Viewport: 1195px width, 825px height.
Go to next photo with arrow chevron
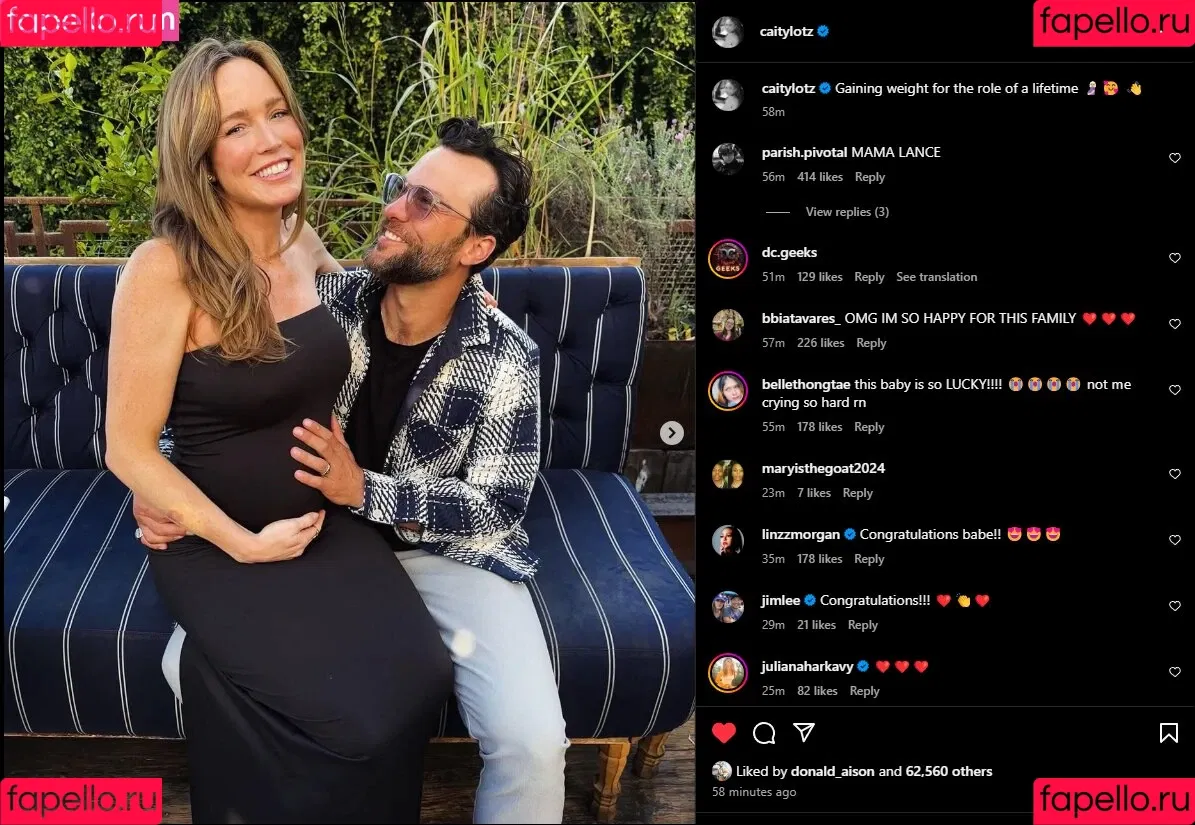click(x=671, y=433)
